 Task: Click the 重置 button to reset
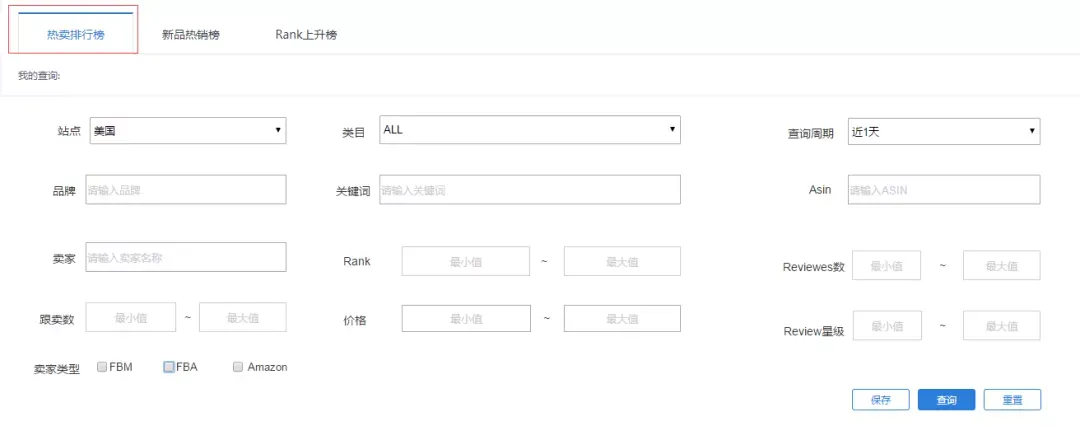click(1012, 400)
